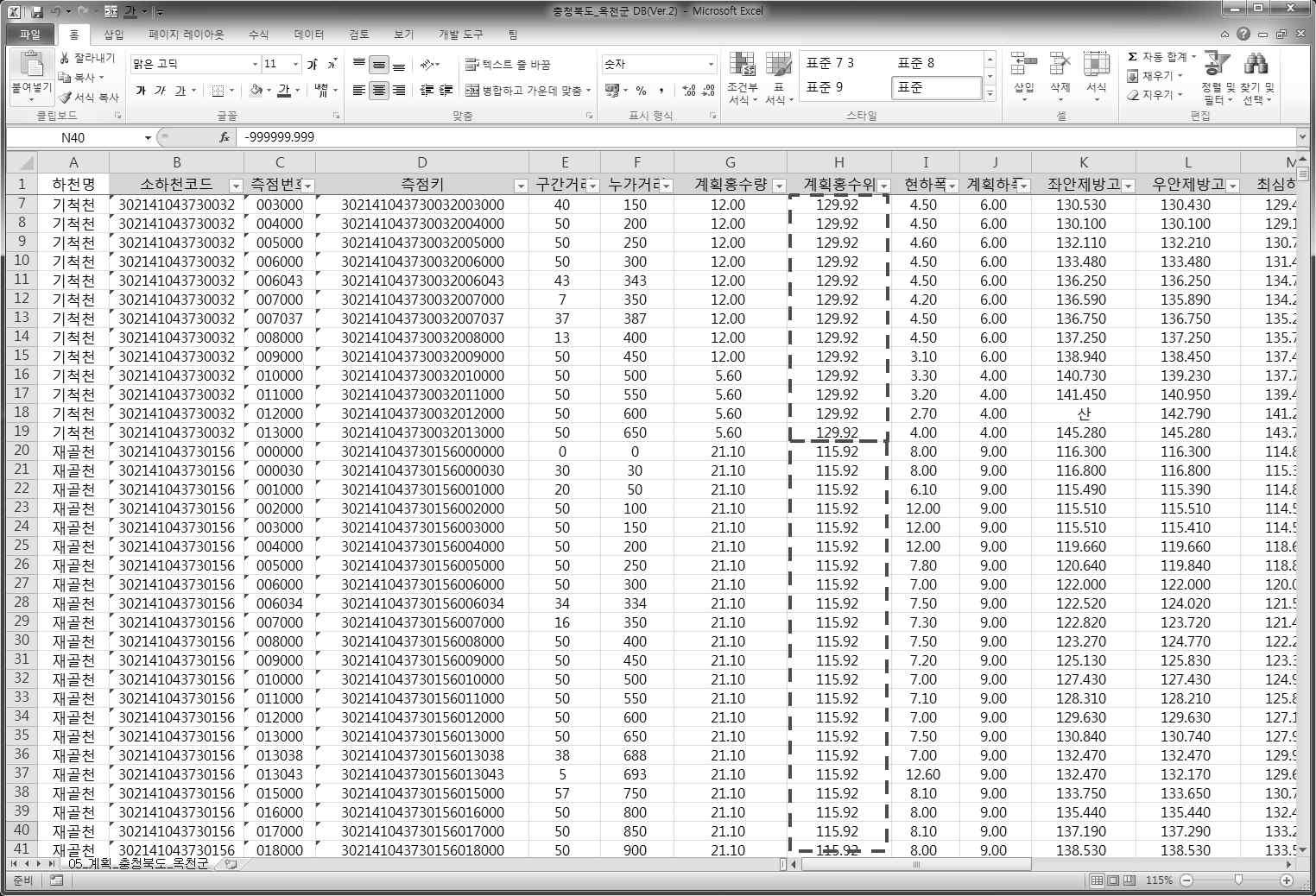This screenshot has width=1316, height=896.
Task: Click the zoom slider handle
Action: tap(1239, 880)
